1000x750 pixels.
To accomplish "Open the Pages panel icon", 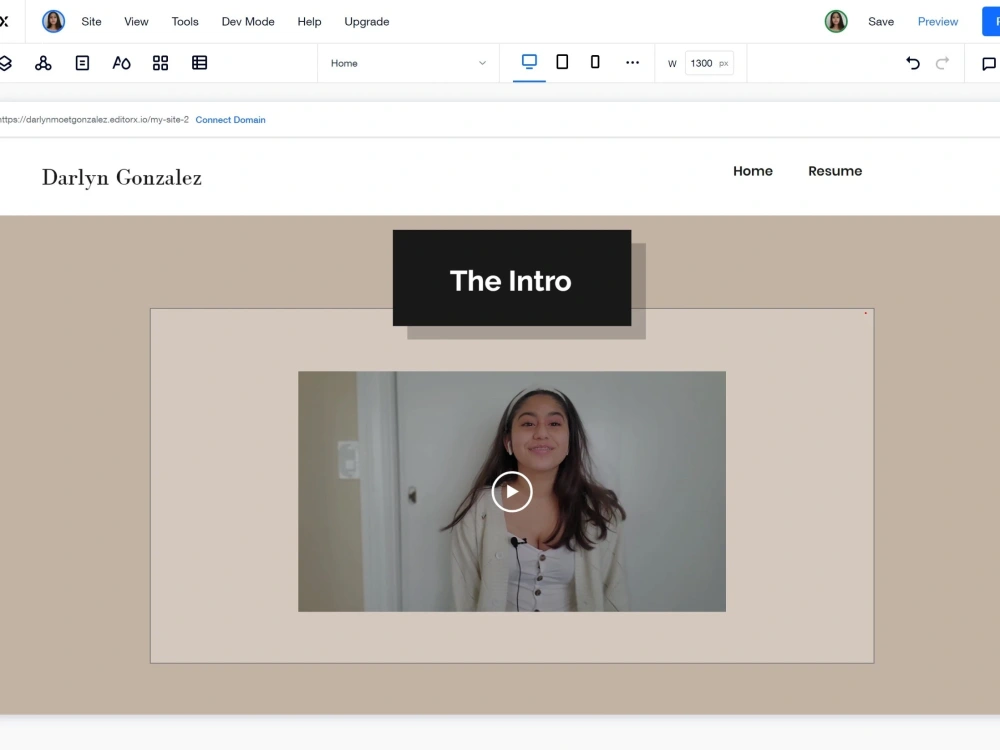I will pyautogui.click(x=82, y=63).
